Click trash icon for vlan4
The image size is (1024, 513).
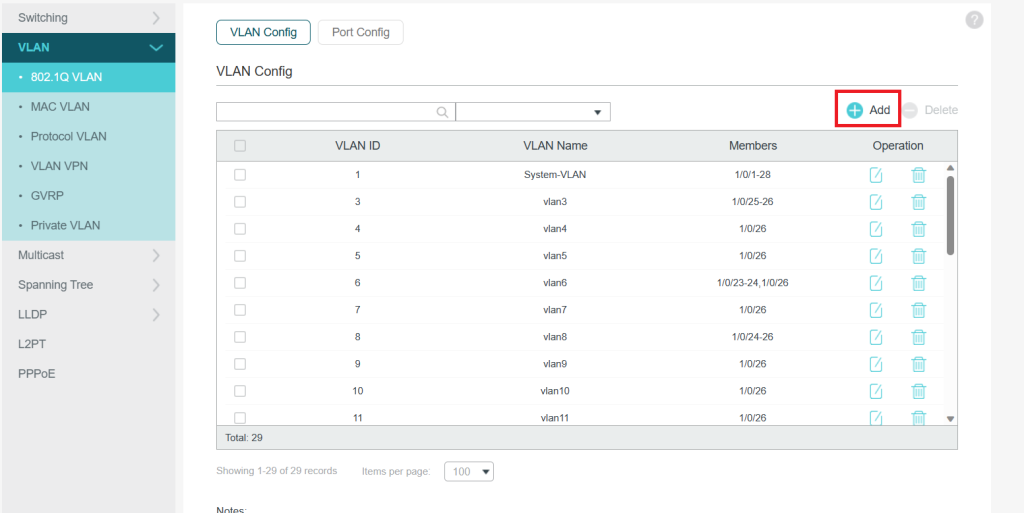pyautogui.click(x=918, y=229)
